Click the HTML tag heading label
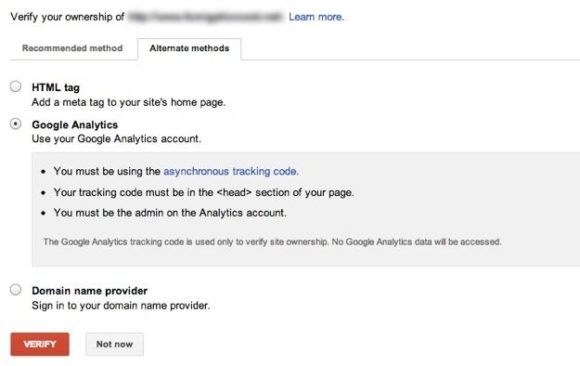 coord(56,87)
